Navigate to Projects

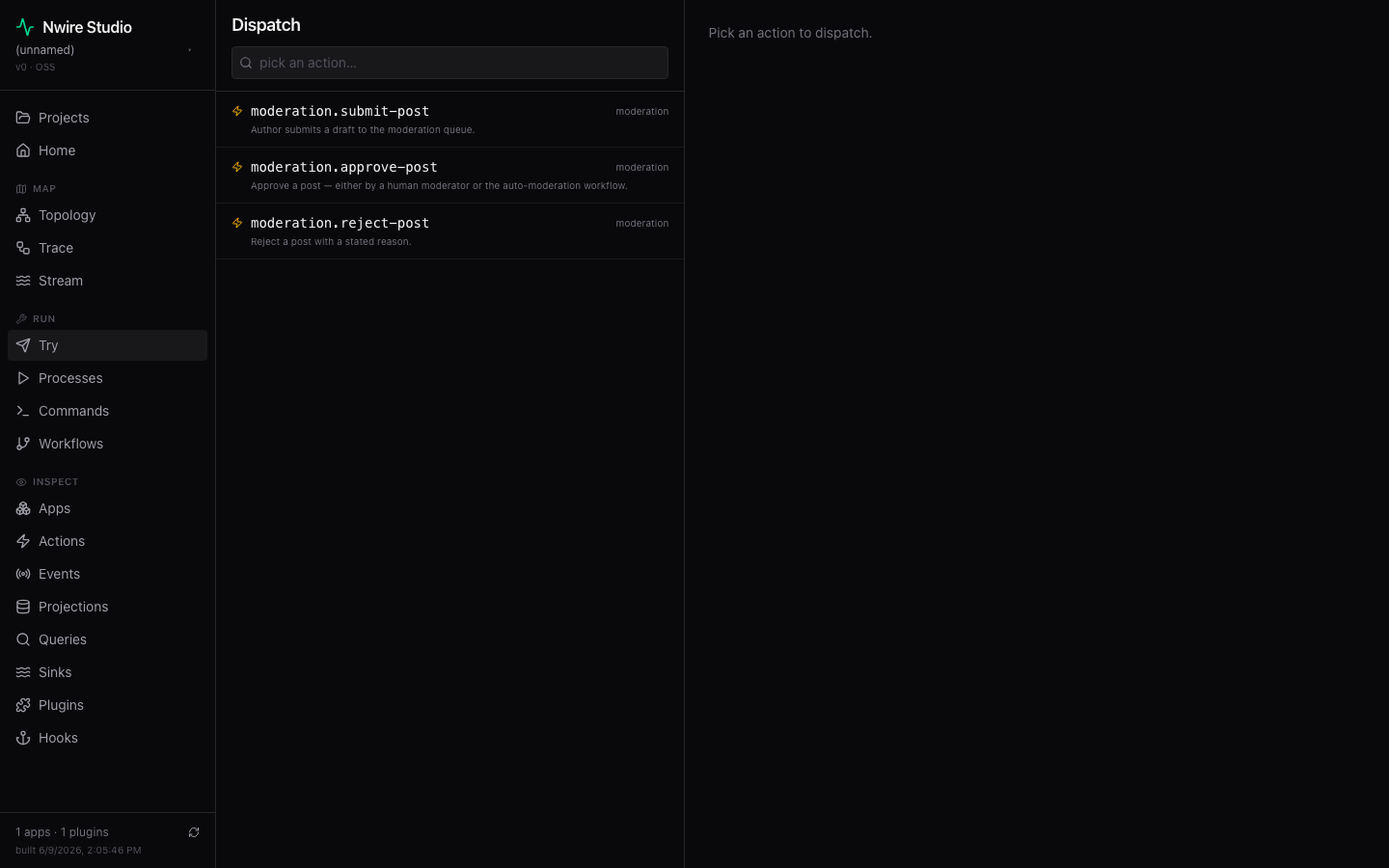(x=107, y=118)
